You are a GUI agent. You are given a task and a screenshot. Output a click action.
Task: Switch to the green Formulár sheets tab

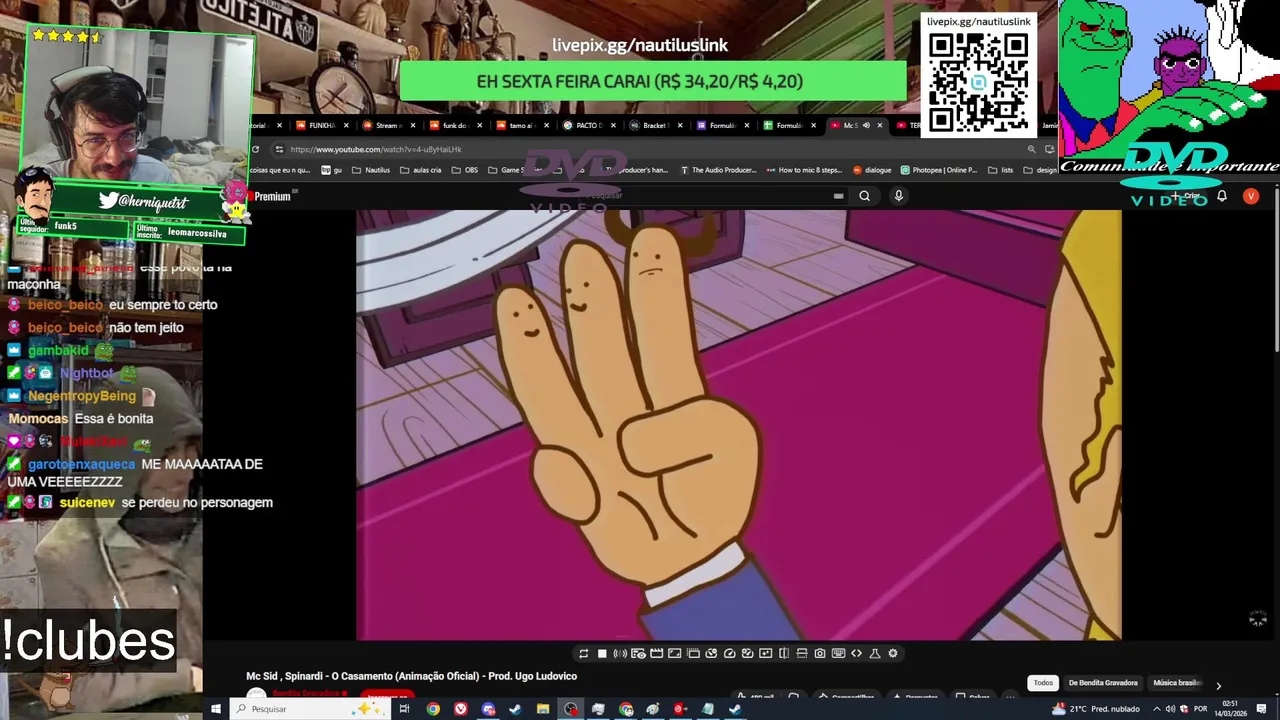click(x=788, y=125)
